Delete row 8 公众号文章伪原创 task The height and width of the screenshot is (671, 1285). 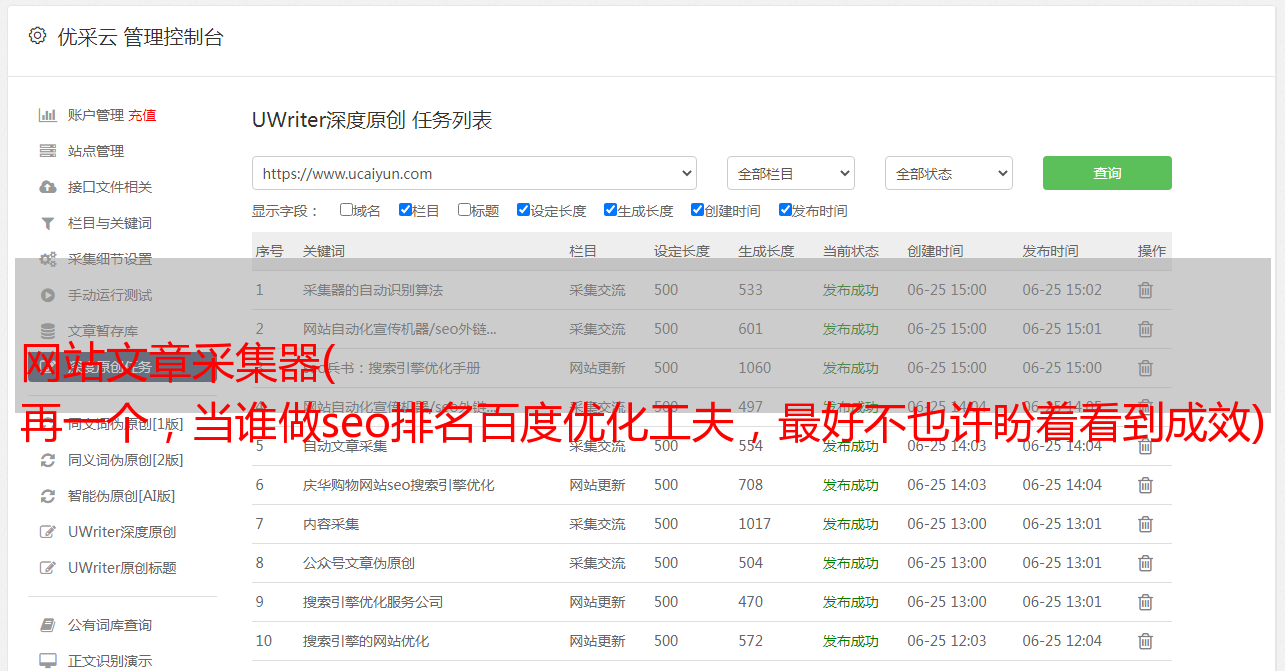pyautogui.click(x=1146, y=563)
